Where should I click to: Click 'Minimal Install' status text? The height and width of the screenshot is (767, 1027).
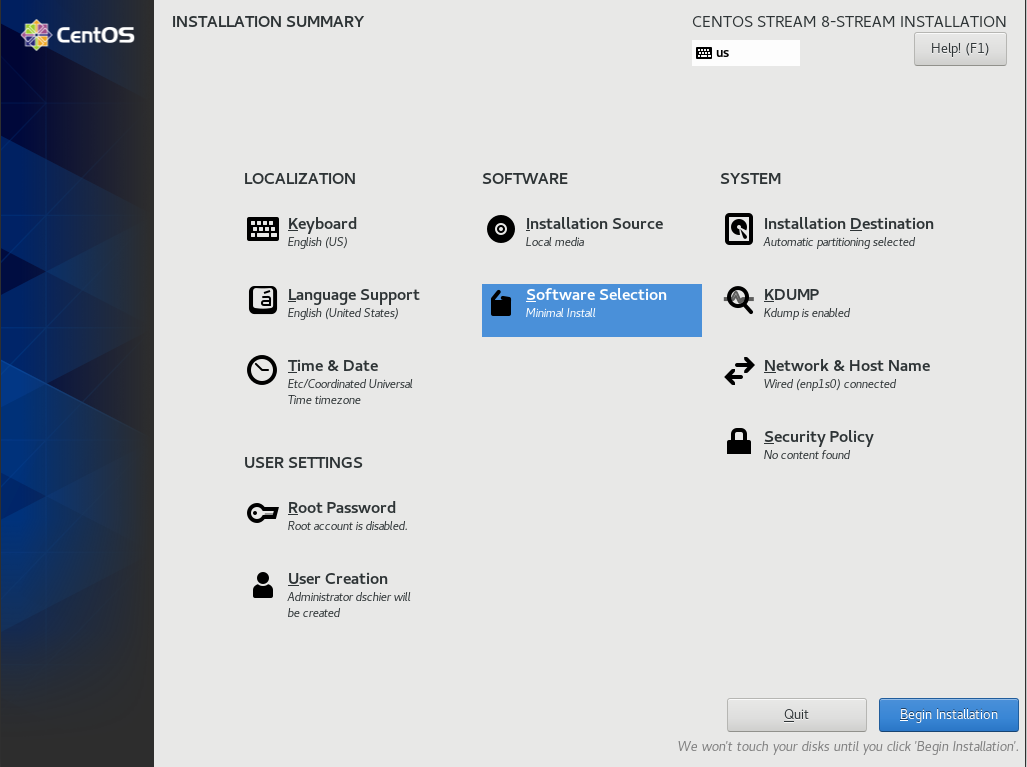[x=560, y=313]
